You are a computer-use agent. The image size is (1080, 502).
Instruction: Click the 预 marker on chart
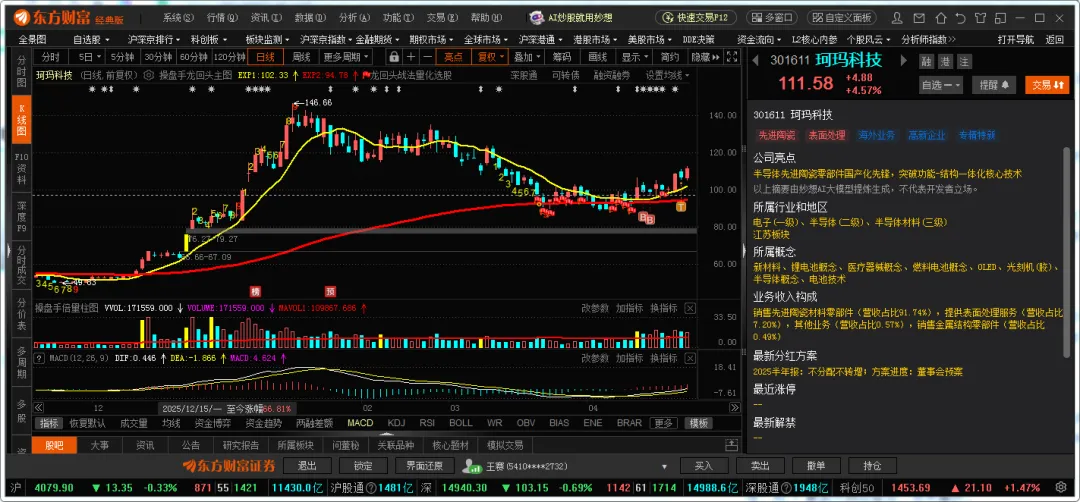coord(331,290)
